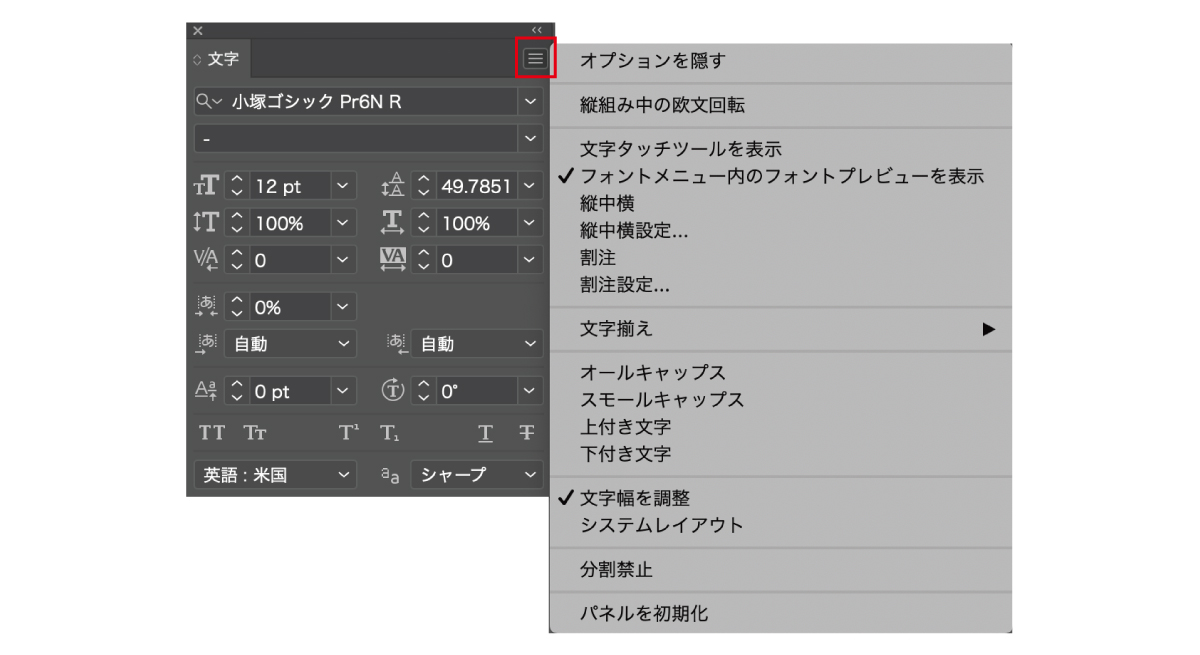This screenshot has height=655, width=1200.
Task: Uncheck フォントメニュー内のフォントプレビューを表示 option
Action: coord(781,176)
